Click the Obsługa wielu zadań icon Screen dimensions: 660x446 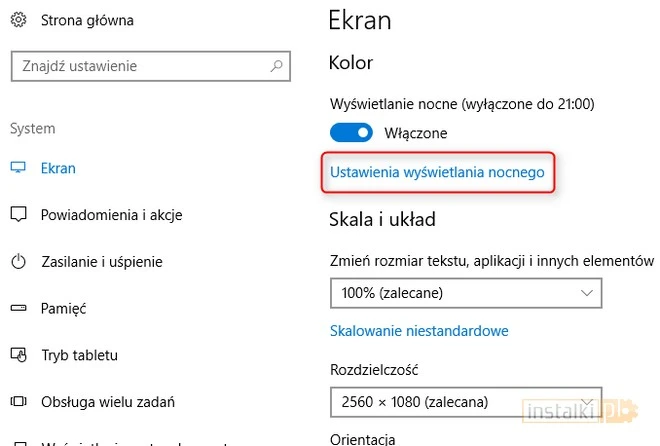[x=18, y=402]
